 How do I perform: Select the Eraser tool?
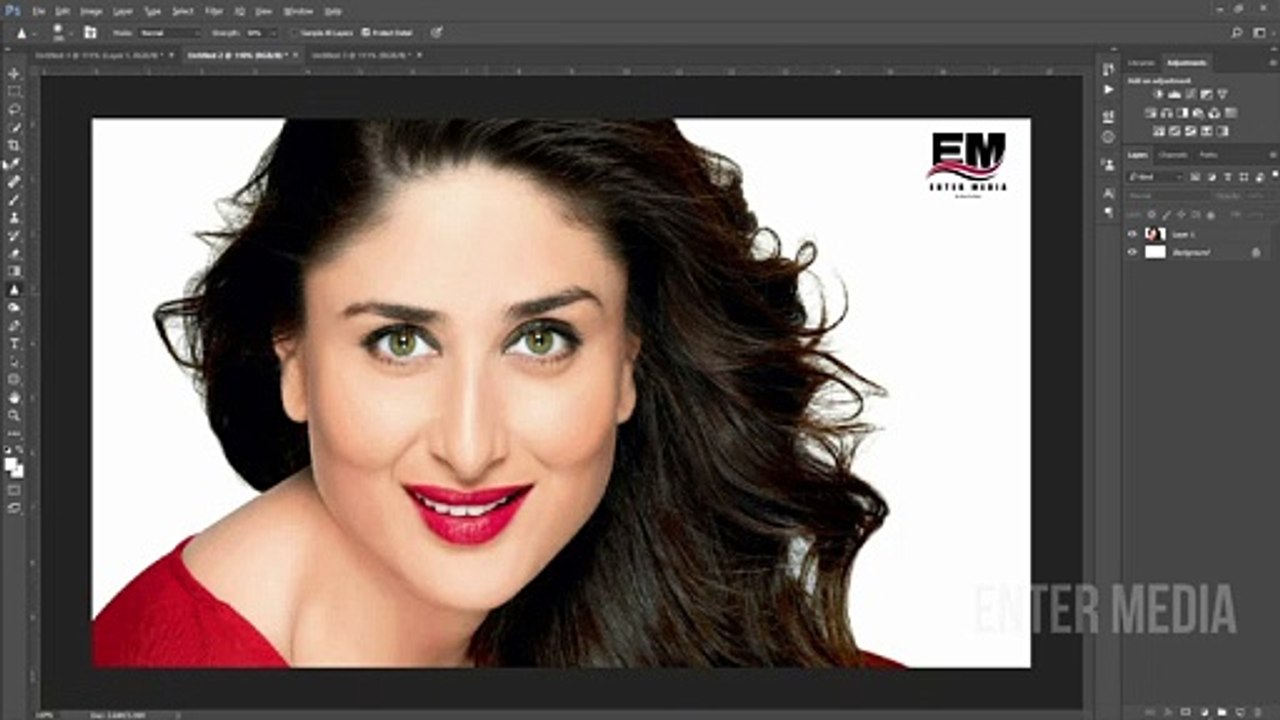[14, 254]
